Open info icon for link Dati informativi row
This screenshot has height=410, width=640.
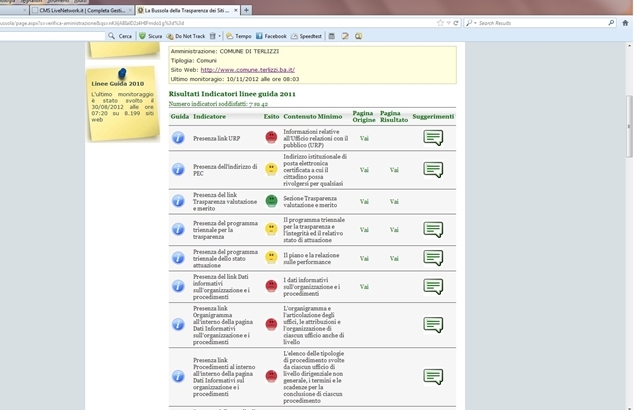point(178,286)
